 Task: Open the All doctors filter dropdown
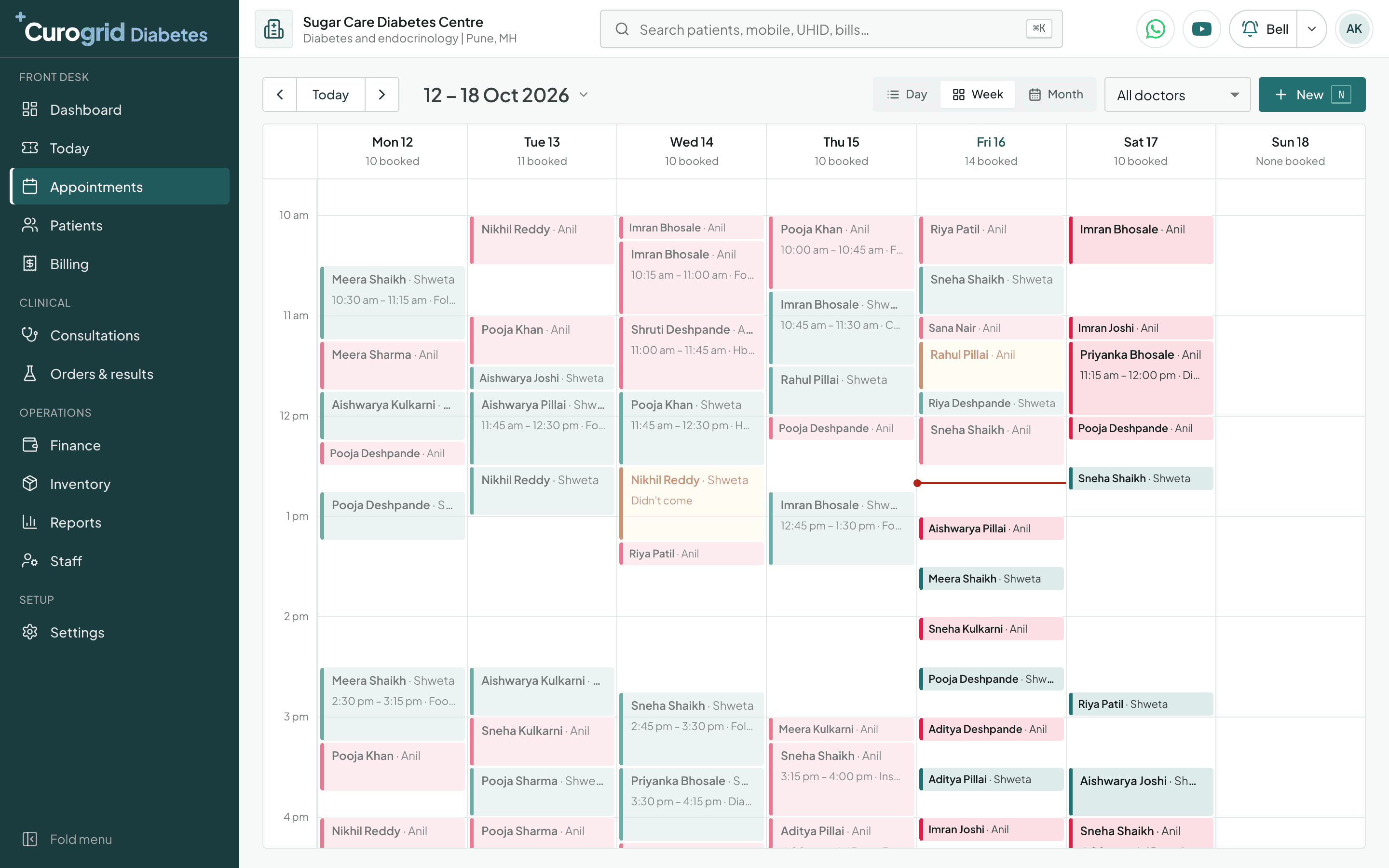click(1177, 95)
